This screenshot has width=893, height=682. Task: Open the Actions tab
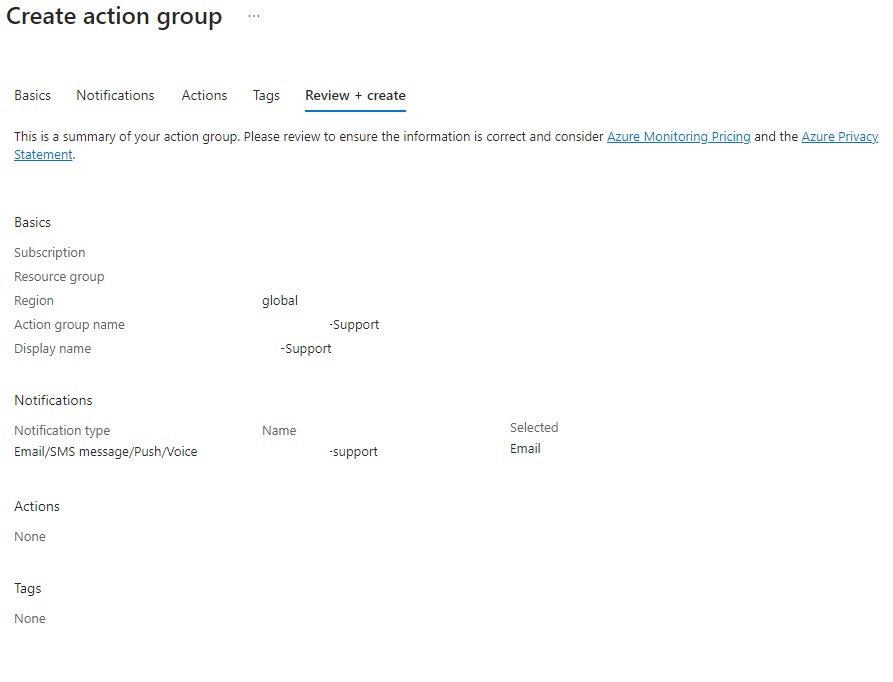204,96
